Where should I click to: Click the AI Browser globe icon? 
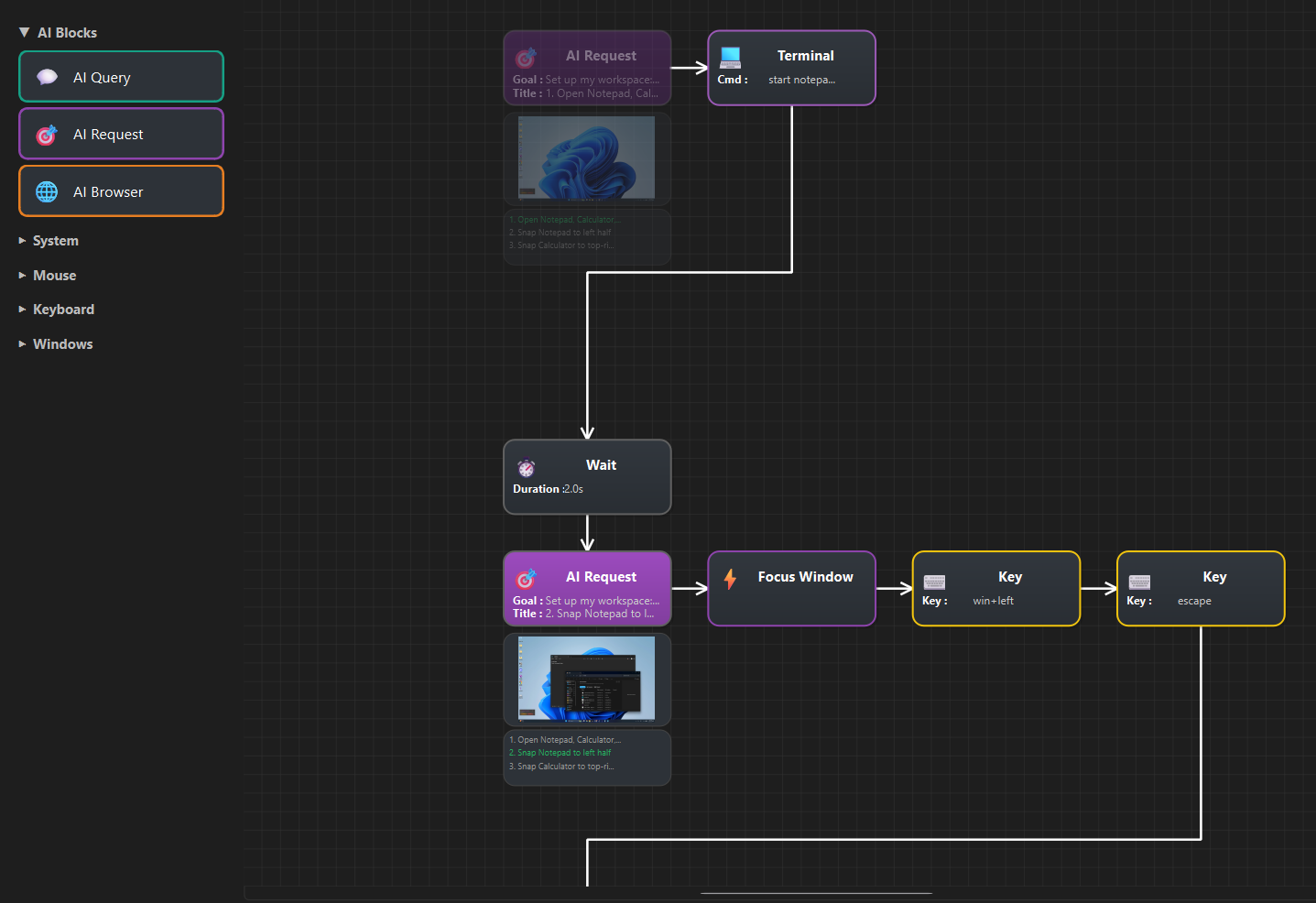47,191
